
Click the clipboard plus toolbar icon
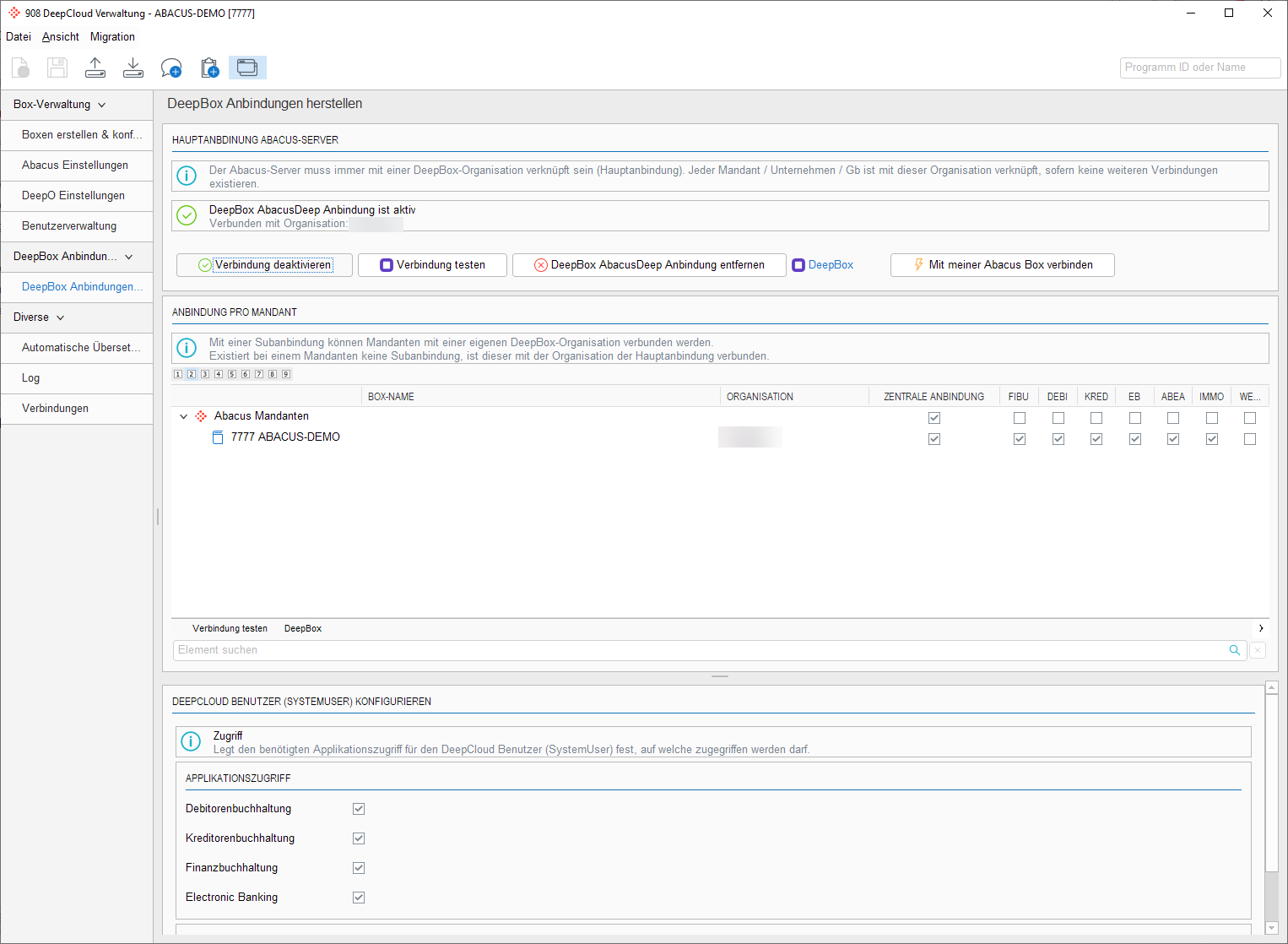tap(209, 68)
